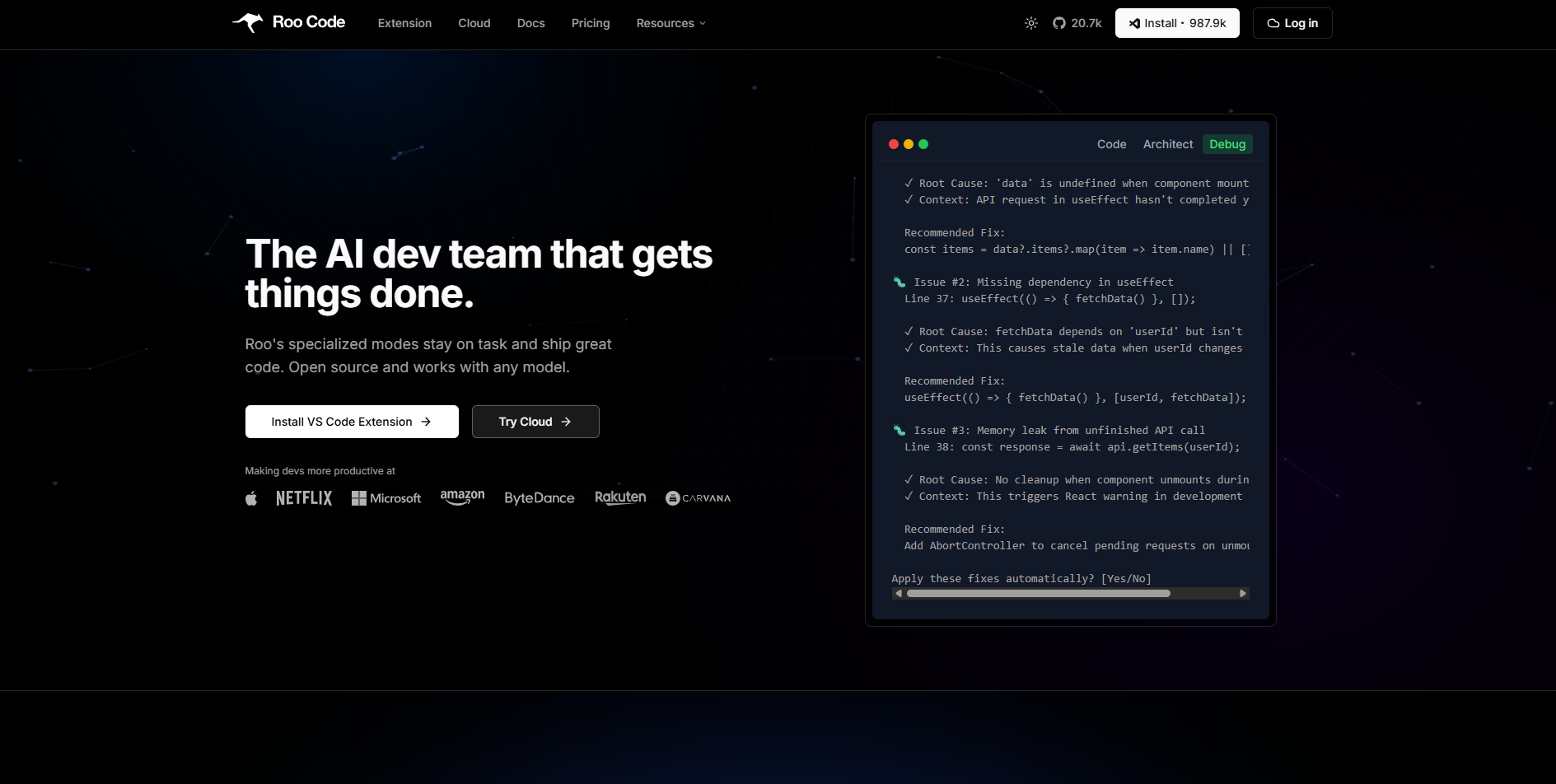Click the Apple logo
This screenshot has width=1556, height=784.
tap(251, 498)
